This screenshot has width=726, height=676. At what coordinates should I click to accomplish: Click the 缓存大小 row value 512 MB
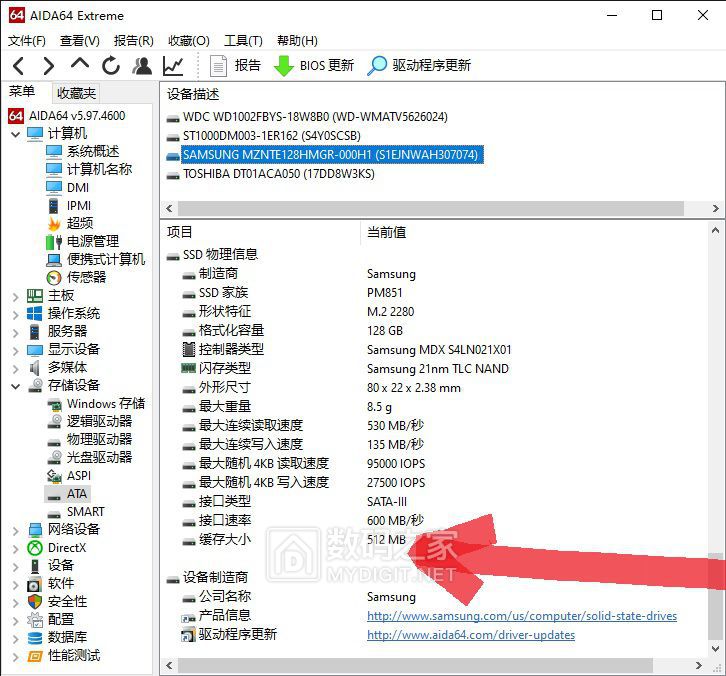pyautogui.click(x=386, y=540)
